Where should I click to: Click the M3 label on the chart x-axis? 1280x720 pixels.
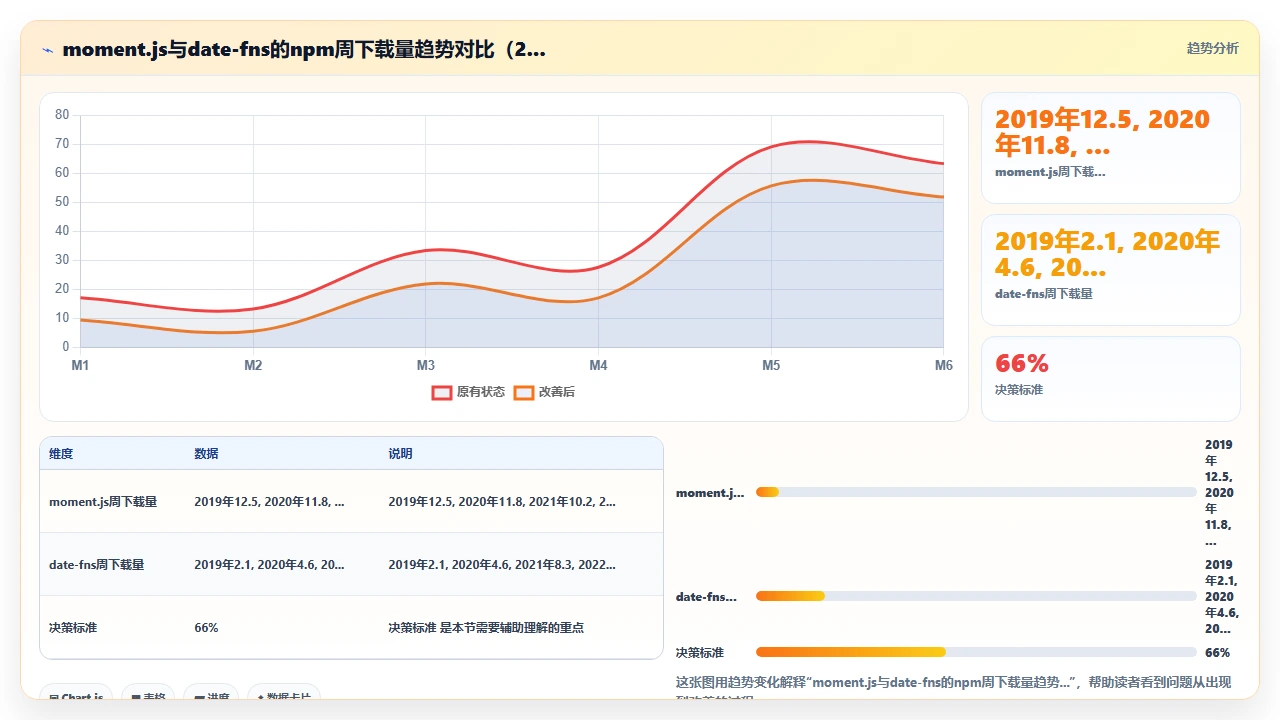pos(425,365)
